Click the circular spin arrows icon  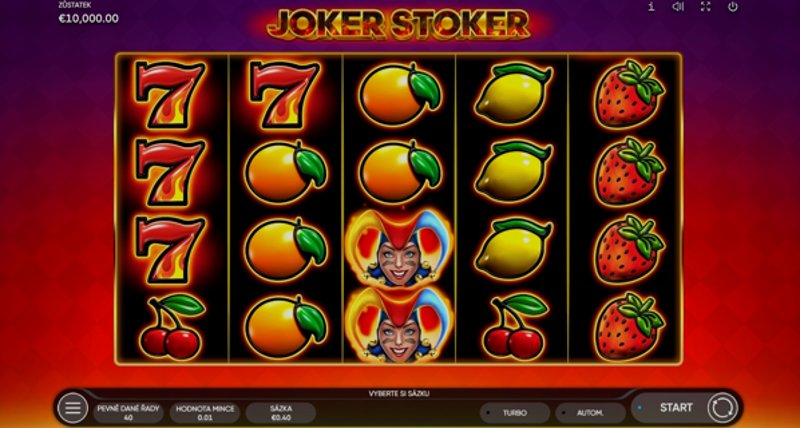pyautogui.click(x=722, y=408)
